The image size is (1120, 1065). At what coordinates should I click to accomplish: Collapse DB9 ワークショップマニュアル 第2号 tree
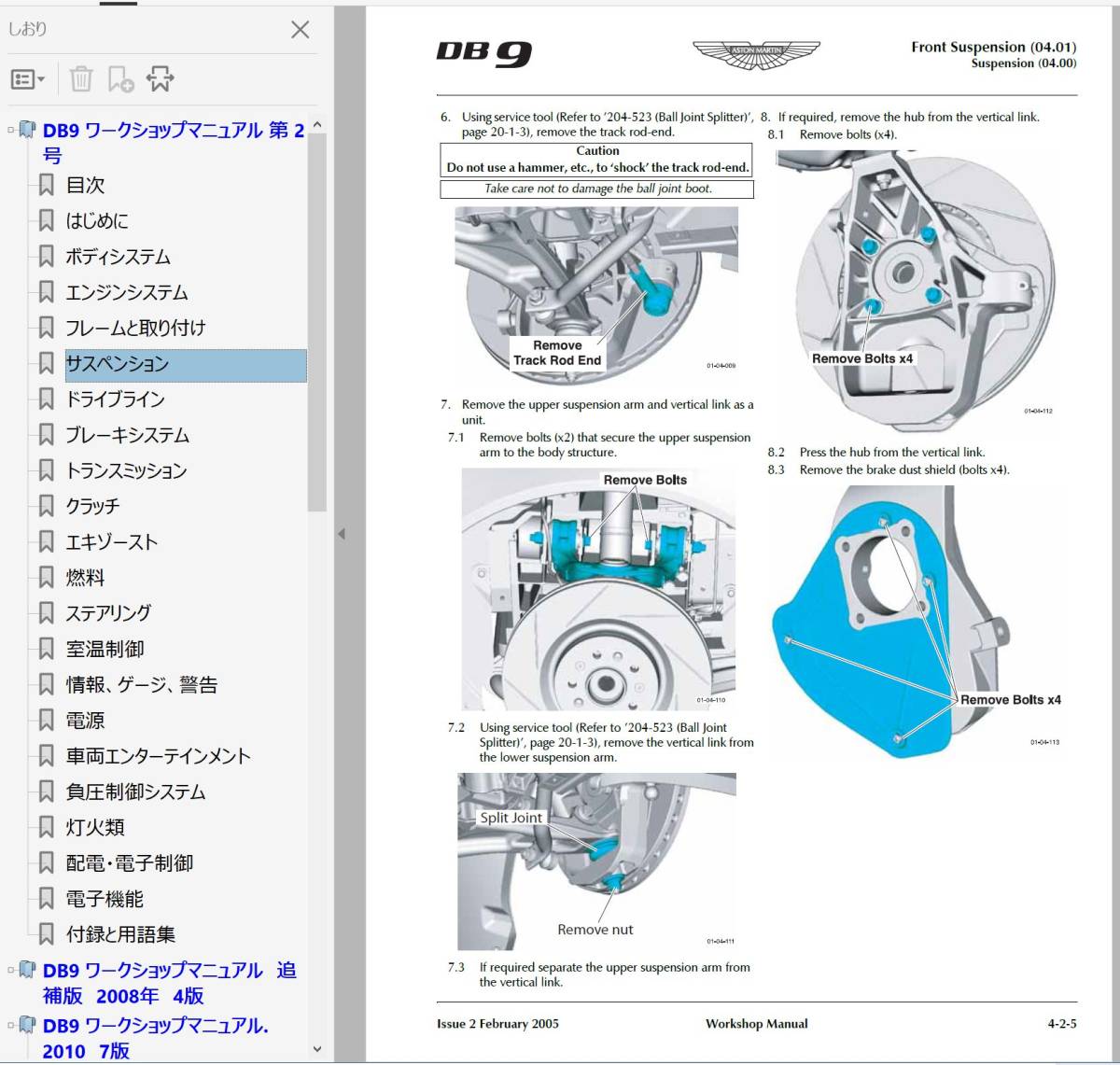coord(11,130)
